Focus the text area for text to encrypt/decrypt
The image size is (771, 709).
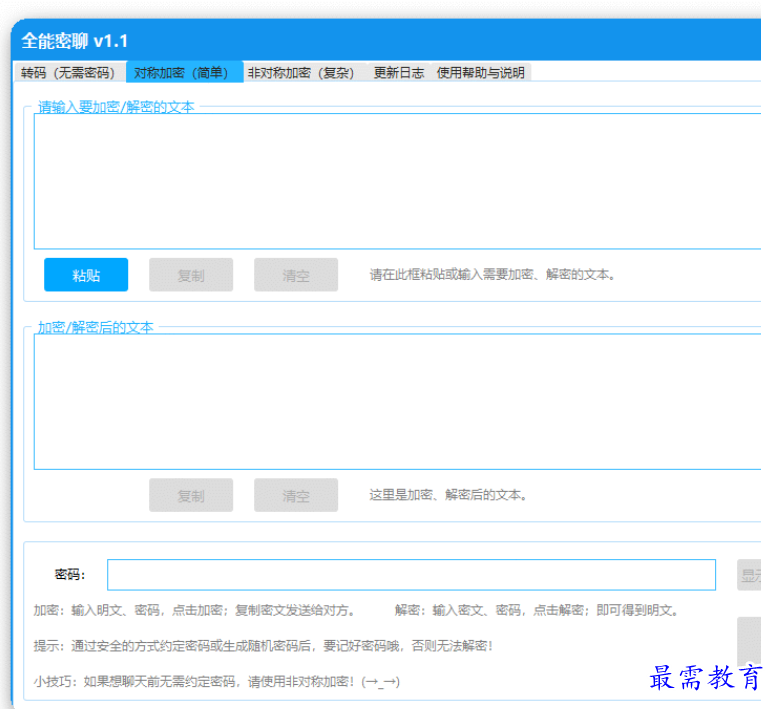[397, 181]
